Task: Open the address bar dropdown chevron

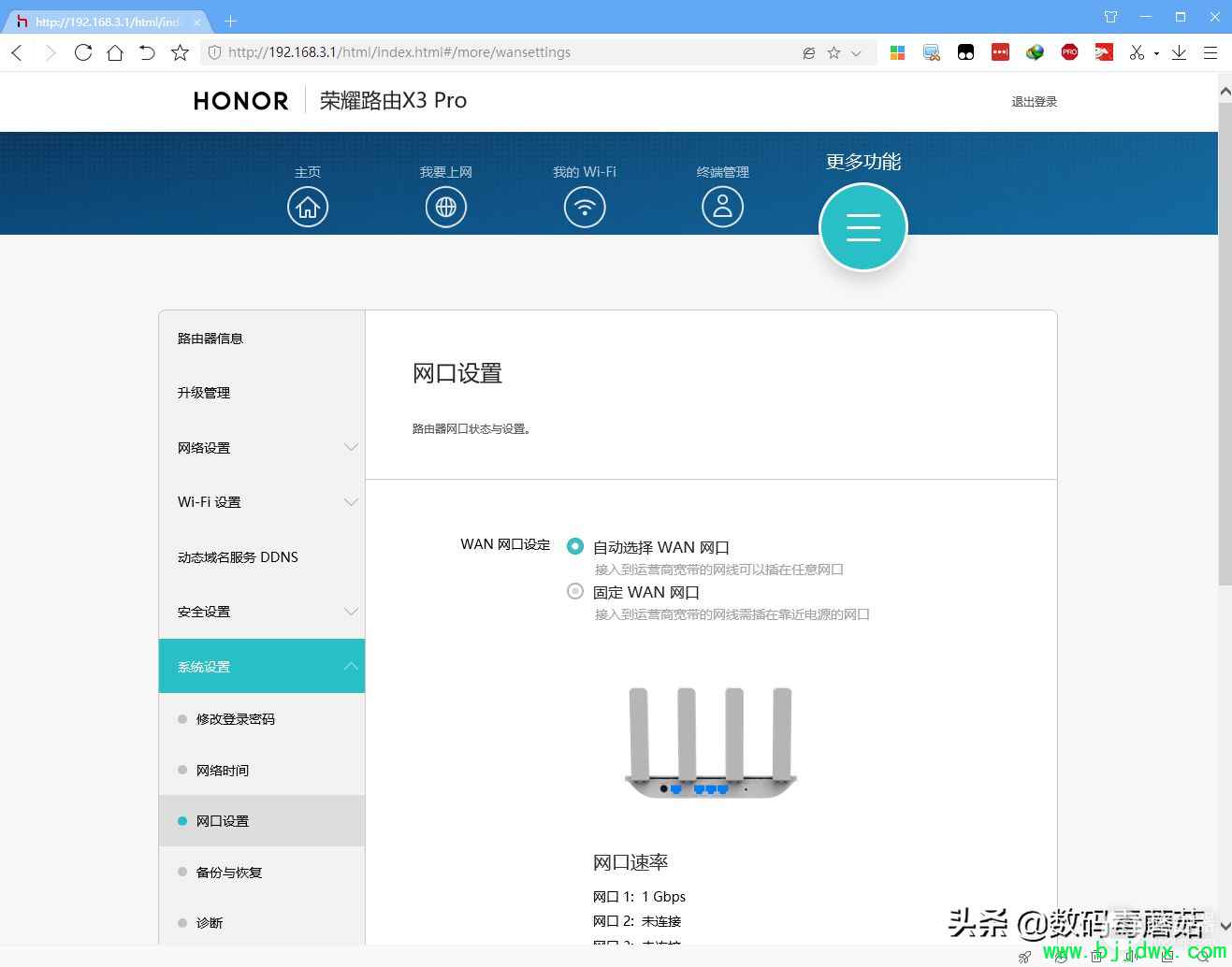Action: [x=856, y=53]
